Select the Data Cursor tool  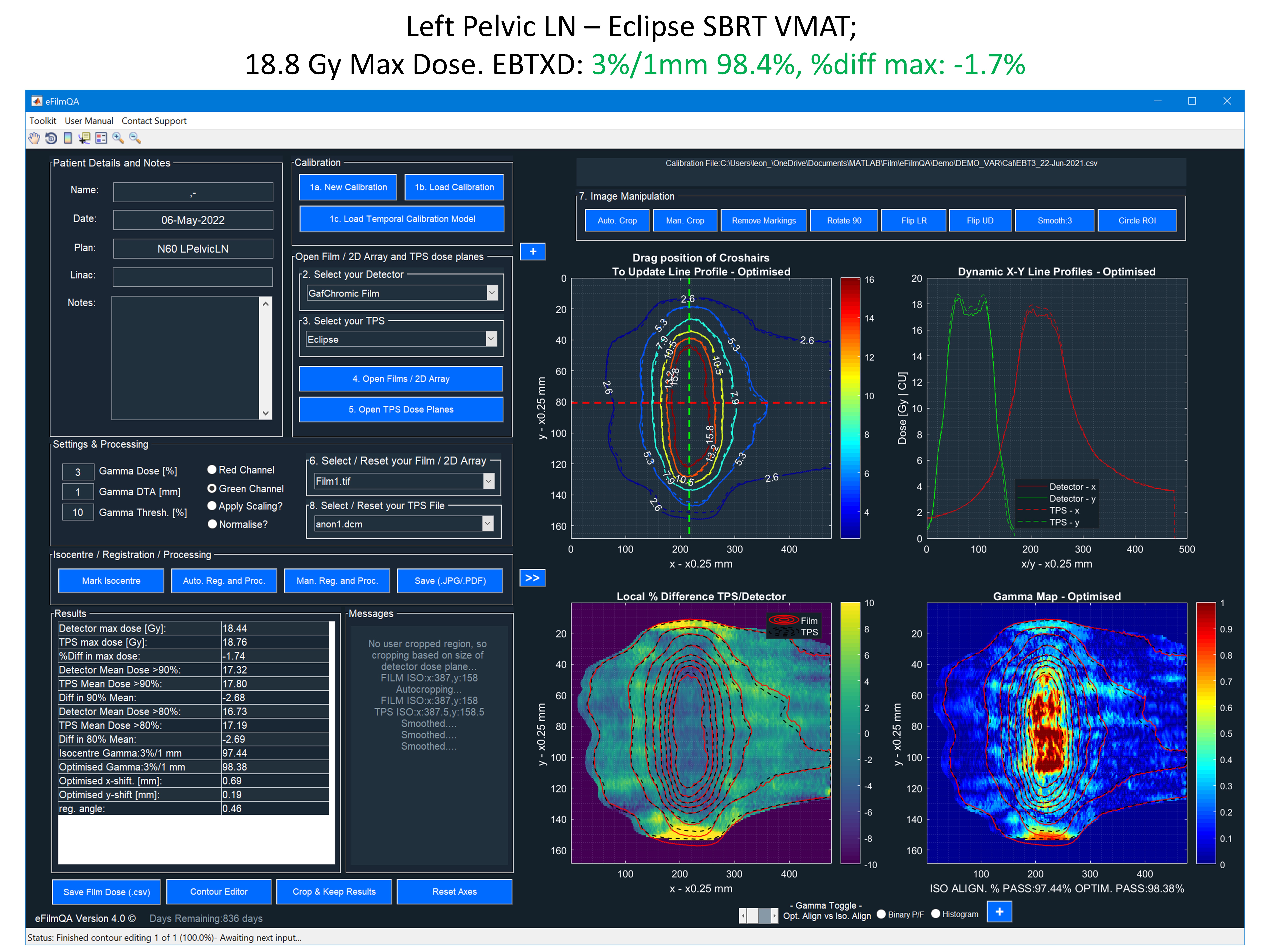84,138
